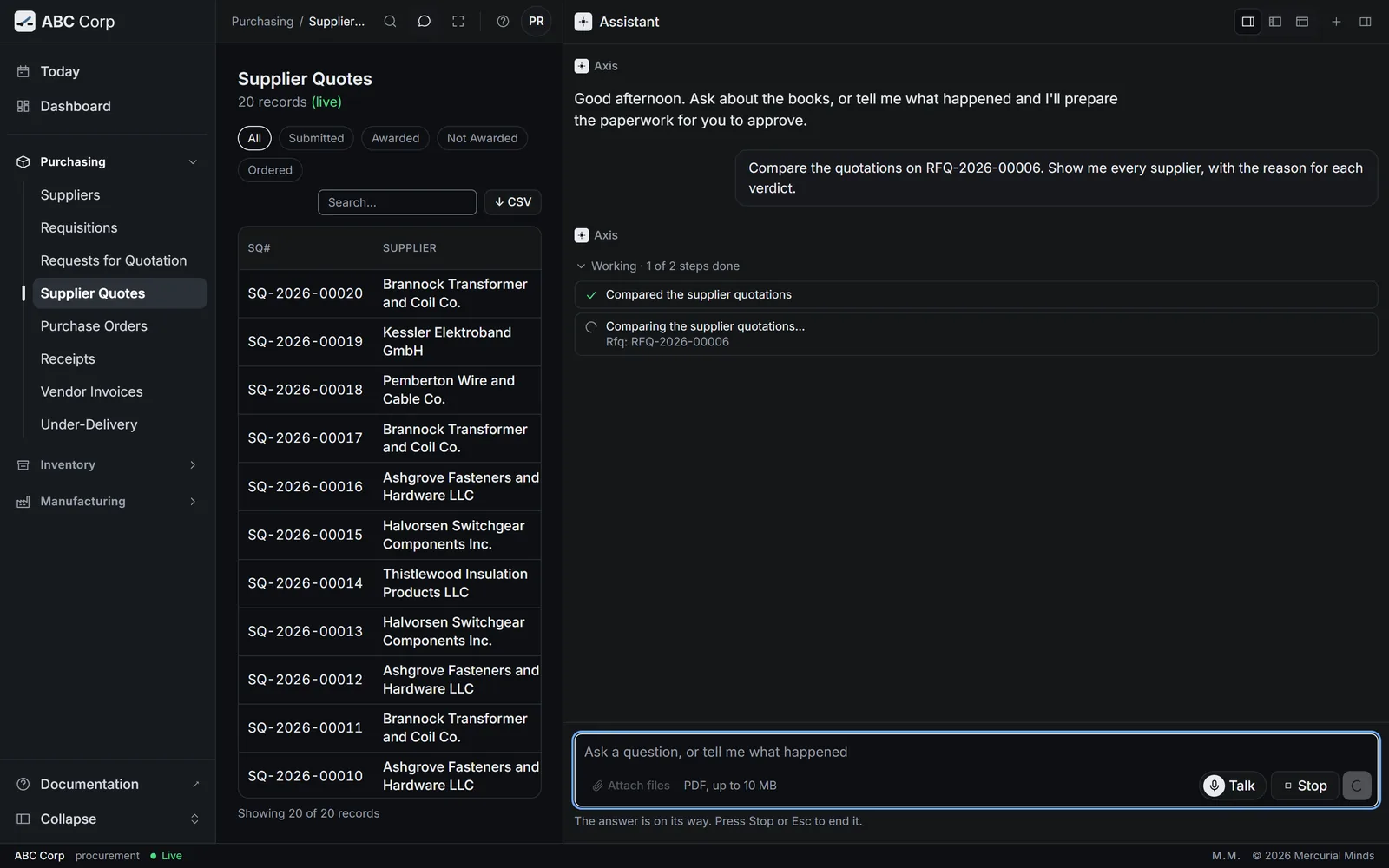Image resolution: width=1389 pixels, height=868 pixels.
Task: Select the top panel layout icon
Action: [x=1302, y=22]
